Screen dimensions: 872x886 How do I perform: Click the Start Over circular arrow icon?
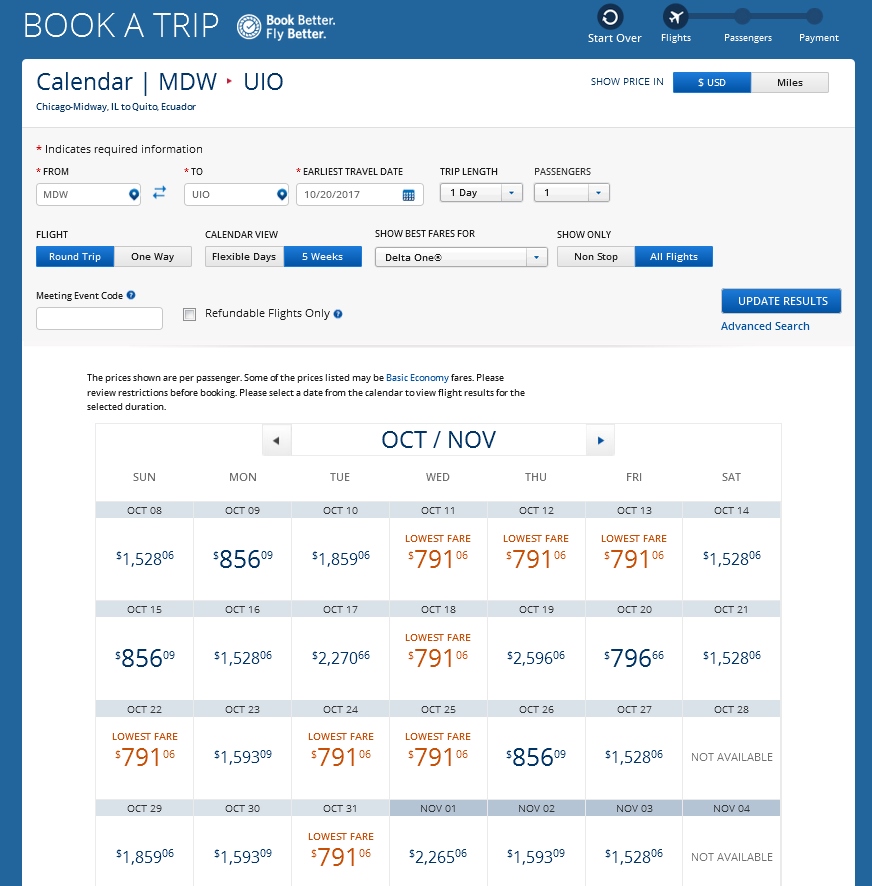tap(610, 17)
